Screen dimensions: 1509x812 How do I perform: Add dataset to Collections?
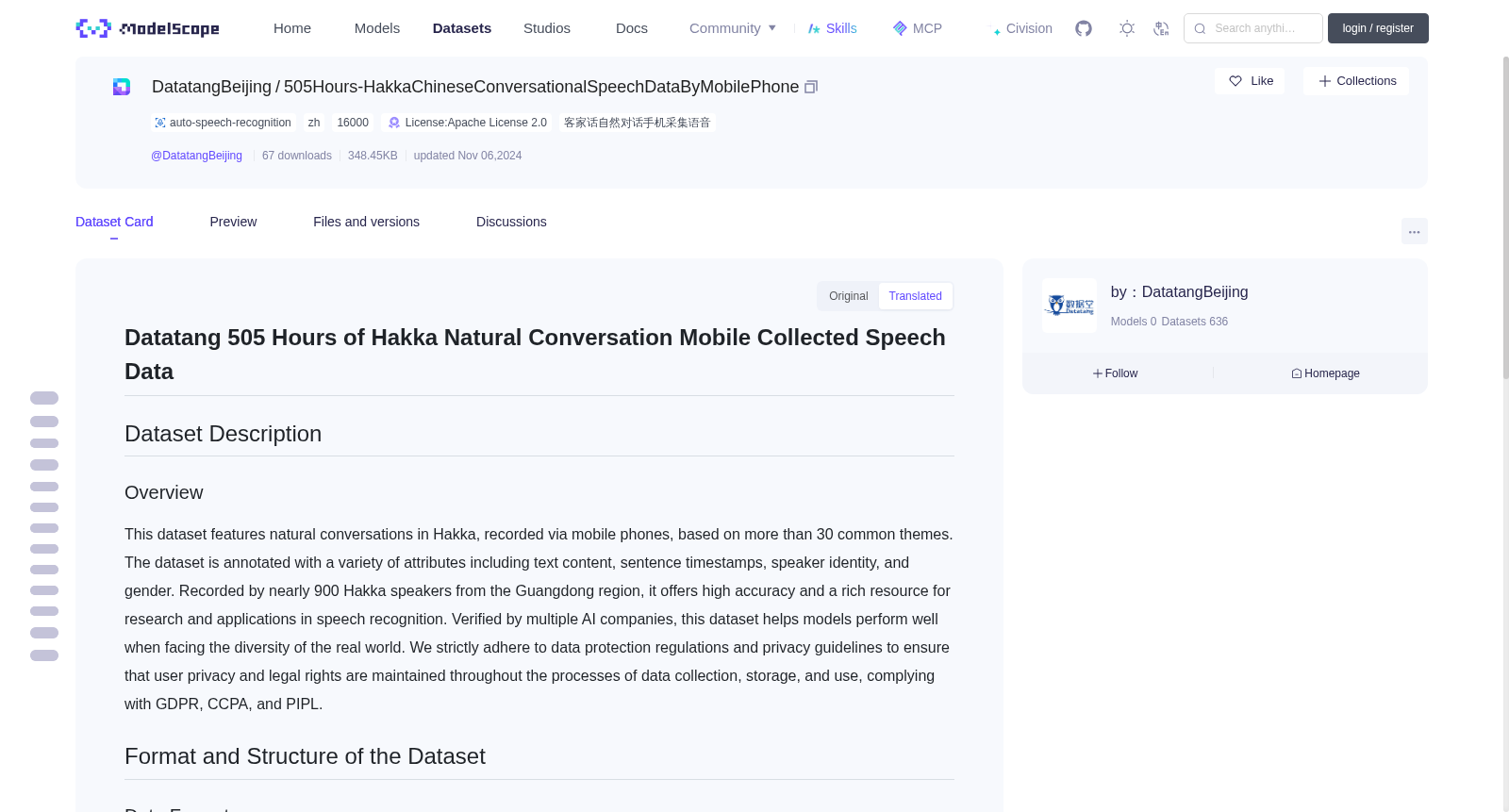1356,81
